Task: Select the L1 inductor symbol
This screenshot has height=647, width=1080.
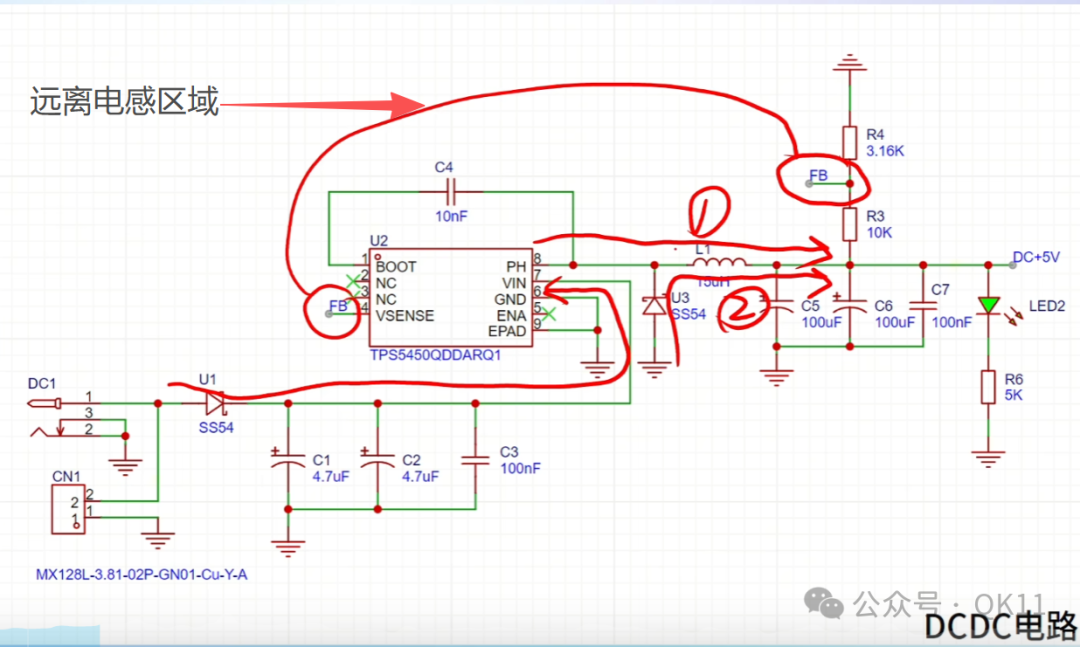Action: (x=719, y=263)
